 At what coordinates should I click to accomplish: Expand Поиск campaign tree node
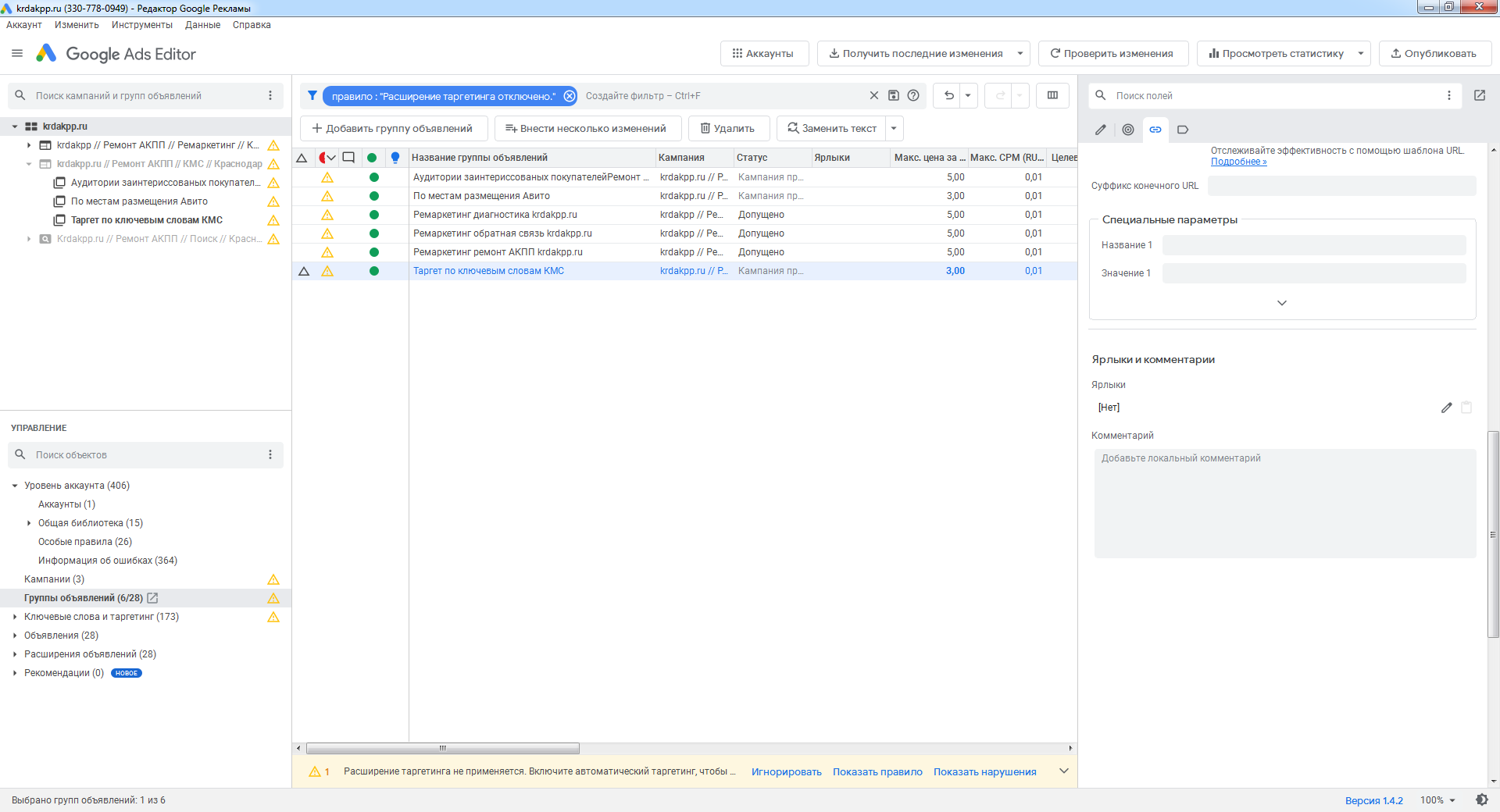click(29, 239)
